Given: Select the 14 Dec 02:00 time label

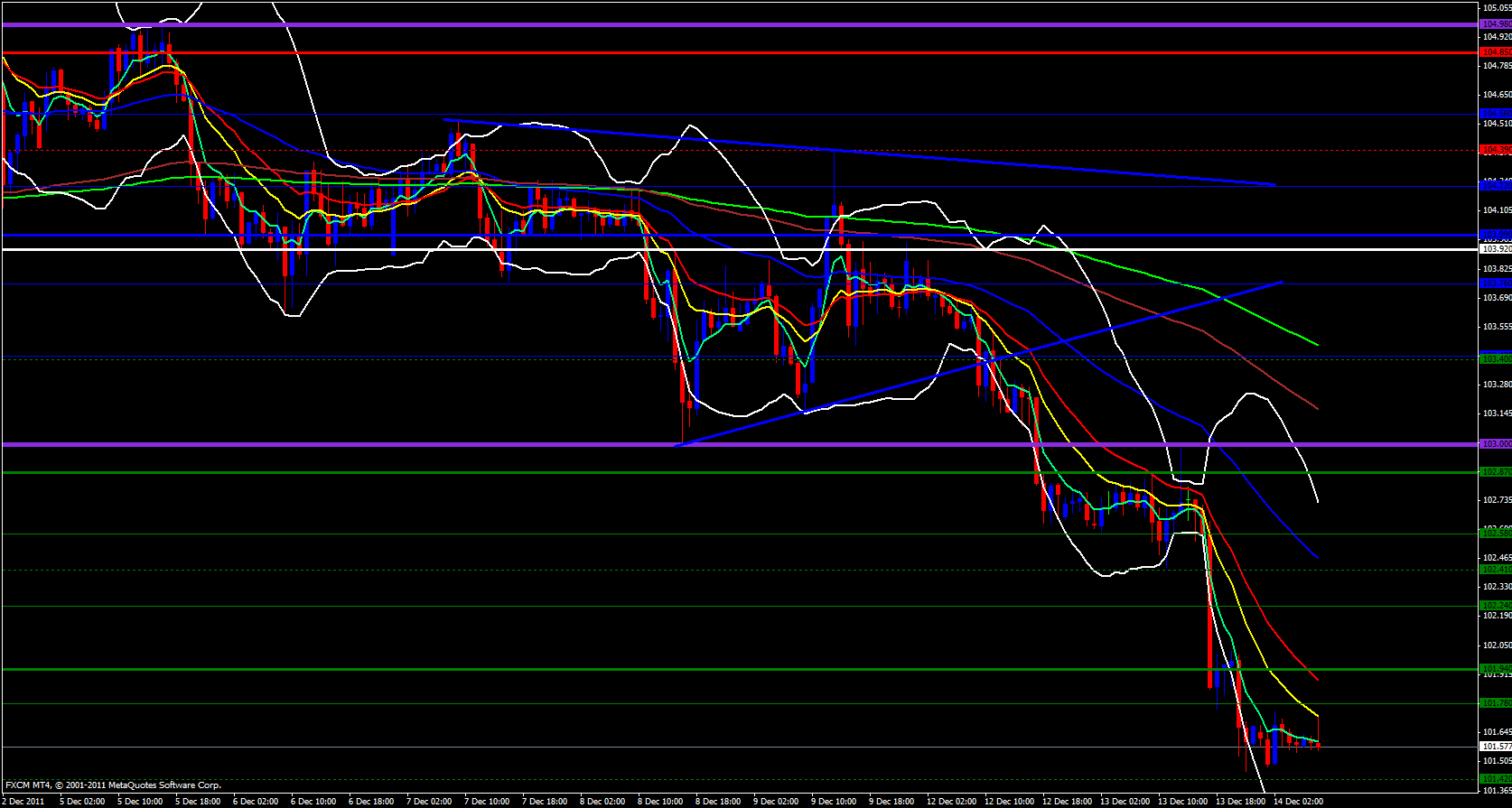Looking at the screenshot, I should click(1297, 801).
